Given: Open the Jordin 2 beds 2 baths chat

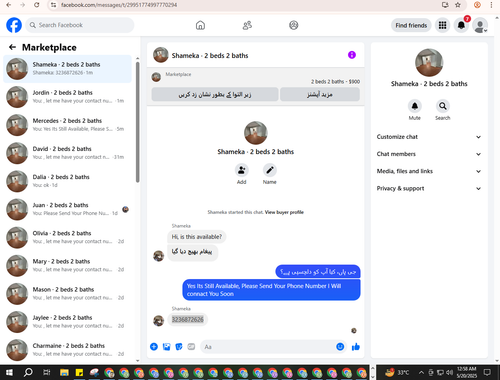Looking at the screenshot, I should tap(67, 97).
